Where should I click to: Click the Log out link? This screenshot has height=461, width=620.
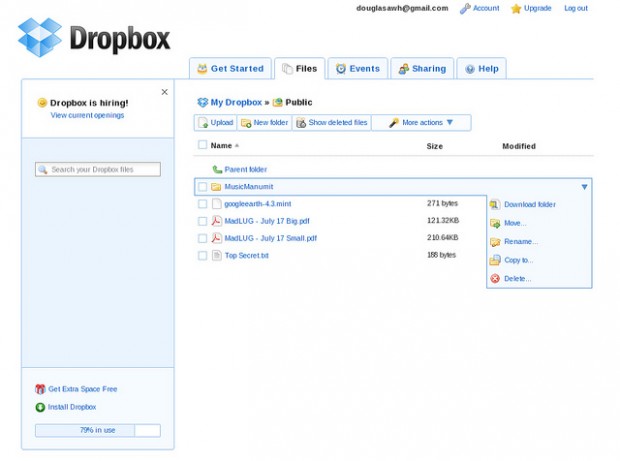tap(576, 8)
